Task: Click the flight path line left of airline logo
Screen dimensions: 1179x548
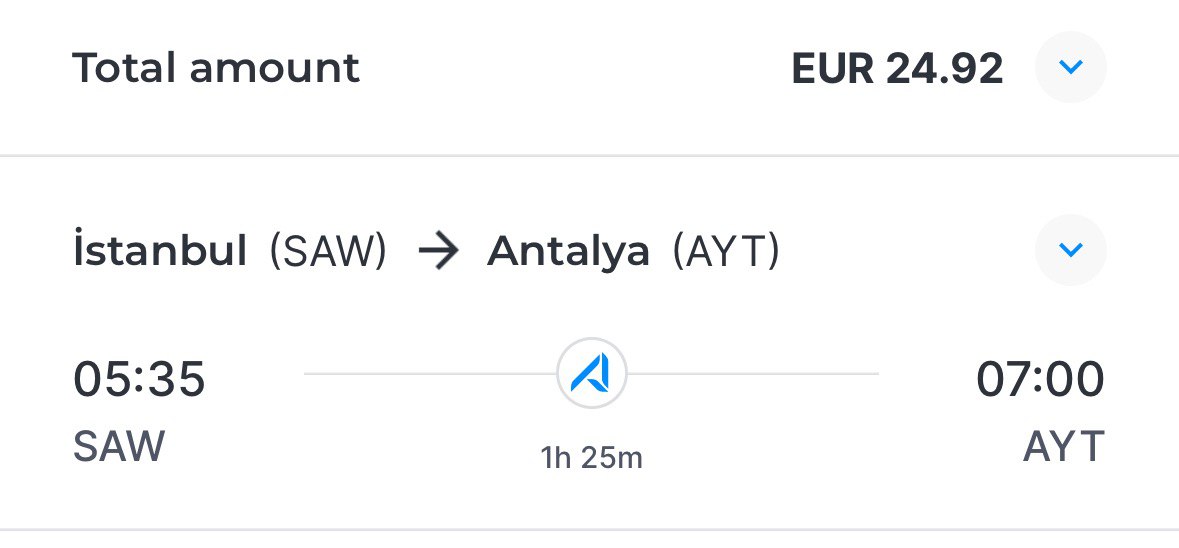Action: pyautogui.click(x=430, y=373)
